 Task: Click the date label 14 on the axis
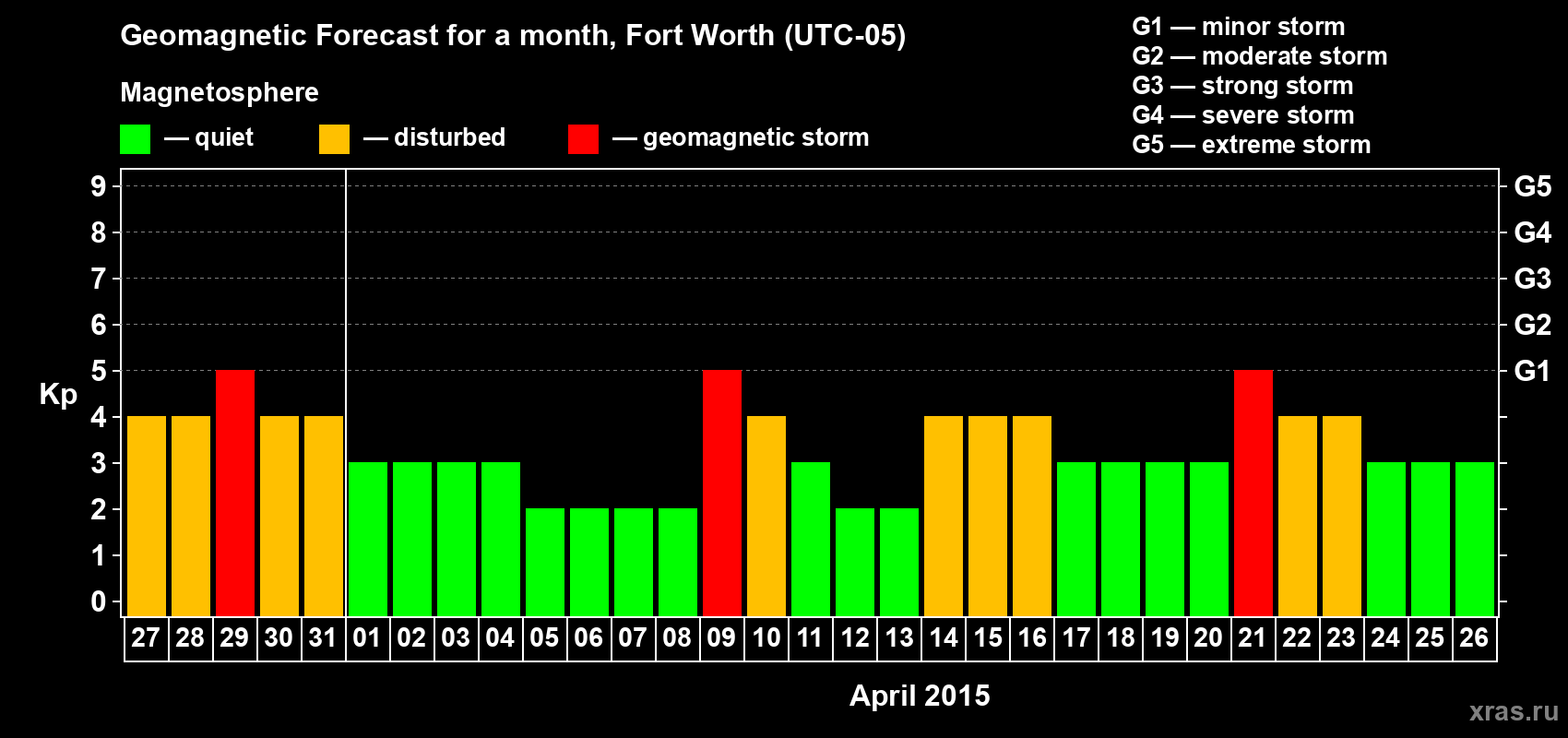[944, 638]
